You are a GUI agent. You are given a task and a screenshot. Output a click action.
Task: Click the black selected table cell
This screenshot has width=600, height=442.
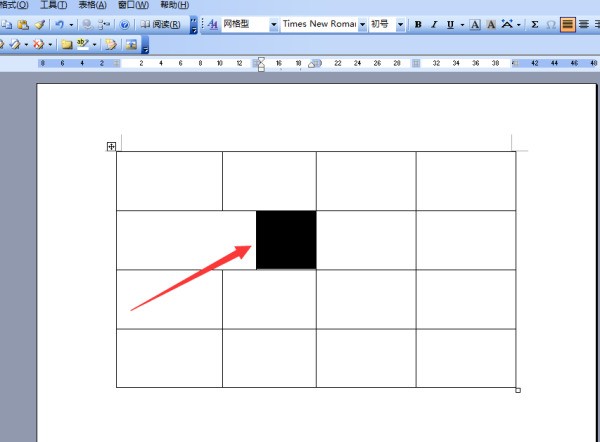click(x=286, y=240)
